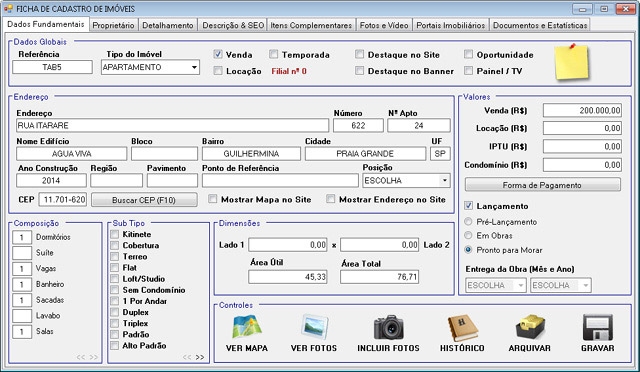Image resolution: width=640 pixels, height=372 pixels.
Task: Check the Cobertura sub tipo
Action: point(115,245)
